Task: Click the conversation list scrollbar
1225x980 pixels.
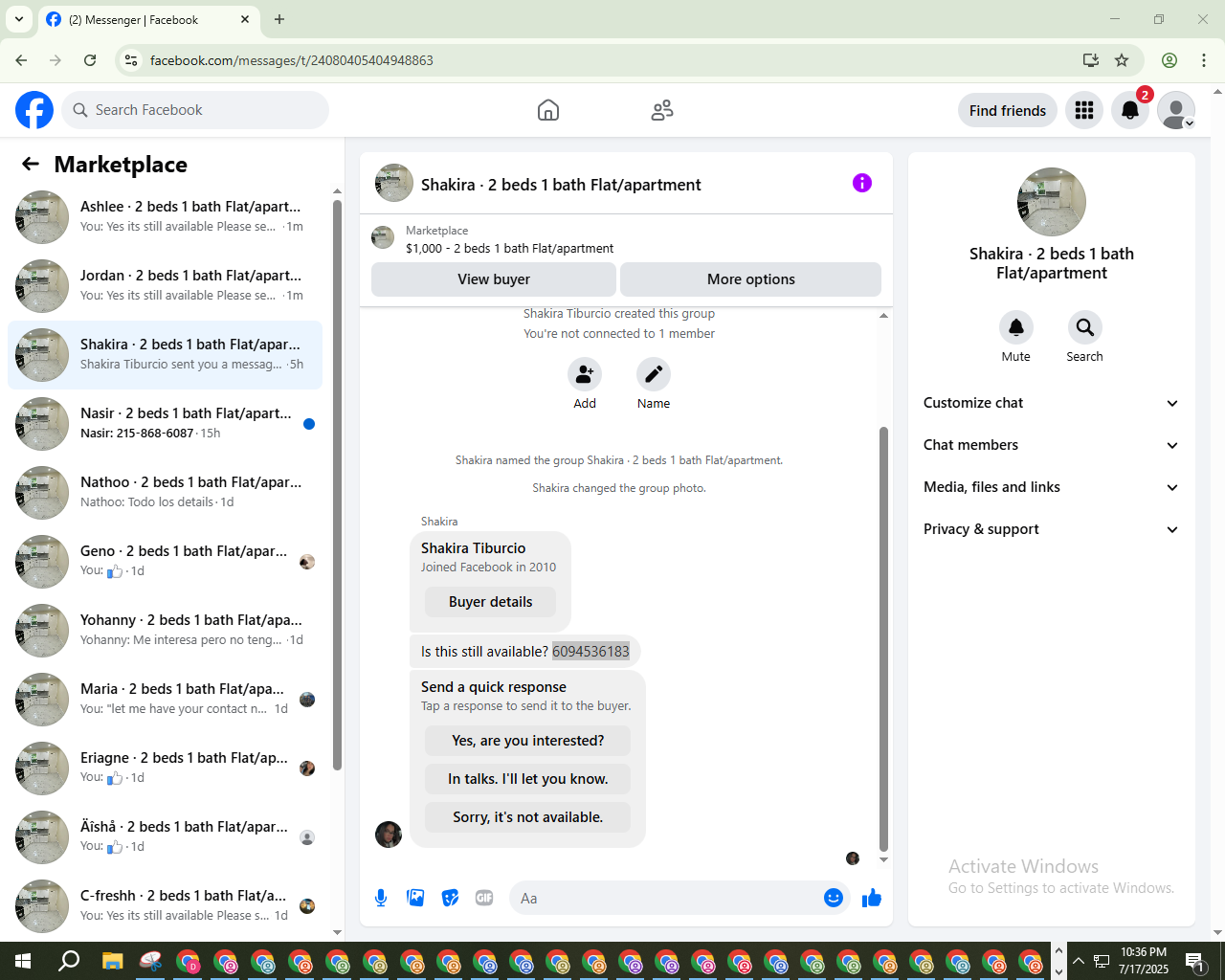Action: 337,483
